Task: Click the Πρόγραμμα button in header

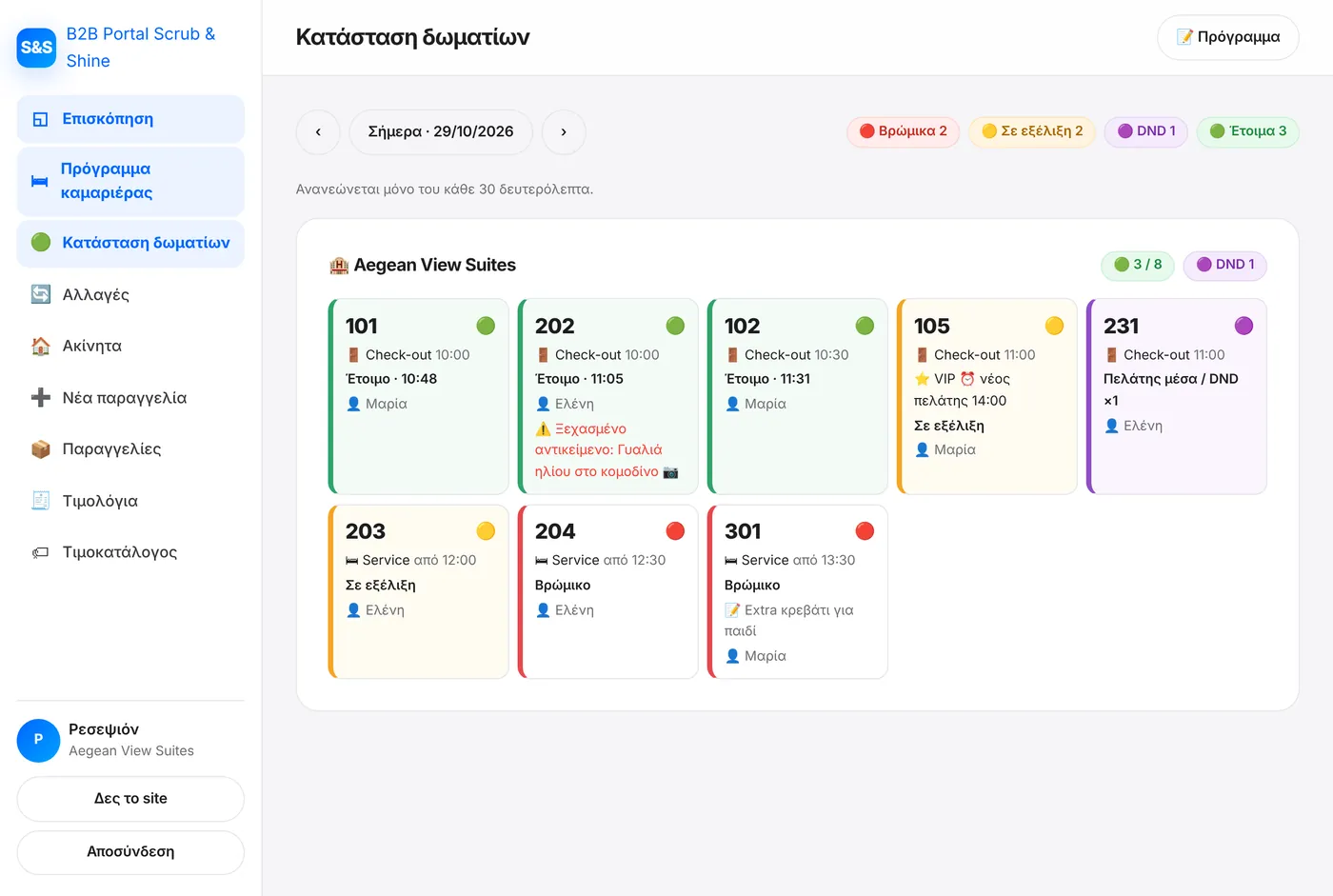Action: point(1228,37)
